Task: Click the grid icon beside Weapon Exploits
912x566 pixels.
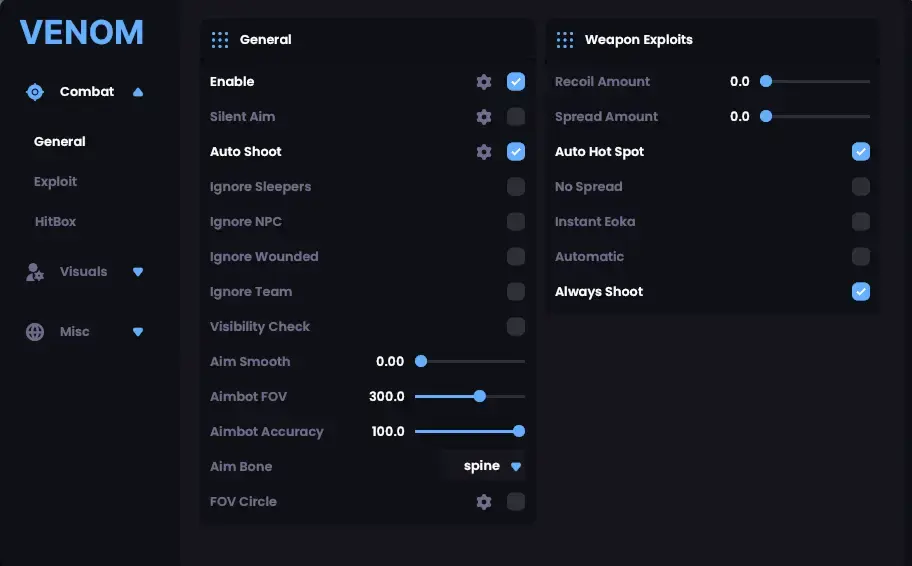Action: (565, 40)
